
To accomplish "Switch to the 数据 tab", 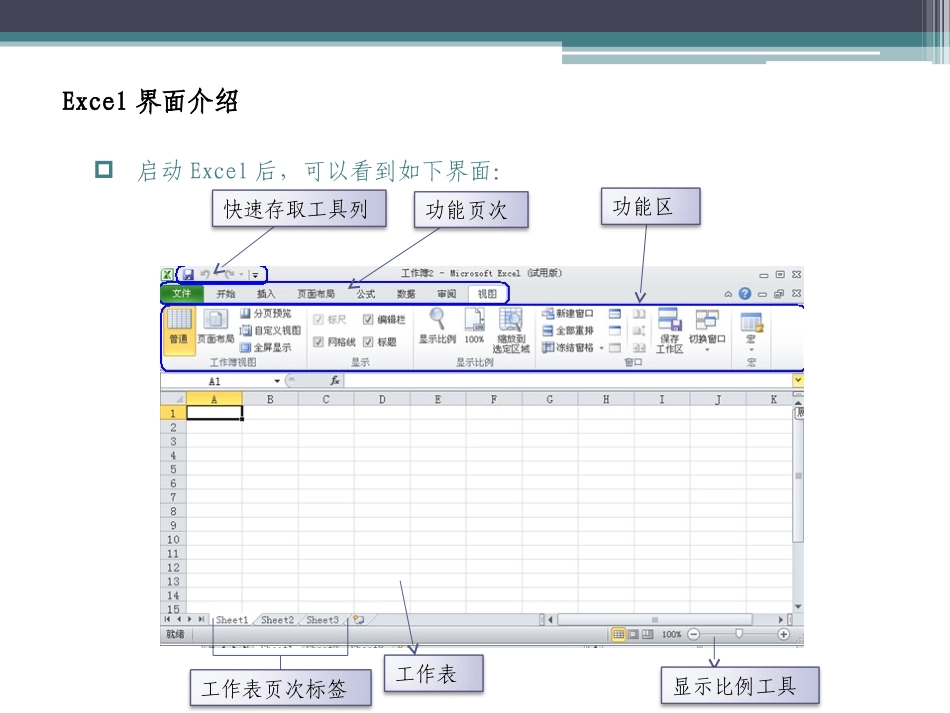I will (406, 294).
